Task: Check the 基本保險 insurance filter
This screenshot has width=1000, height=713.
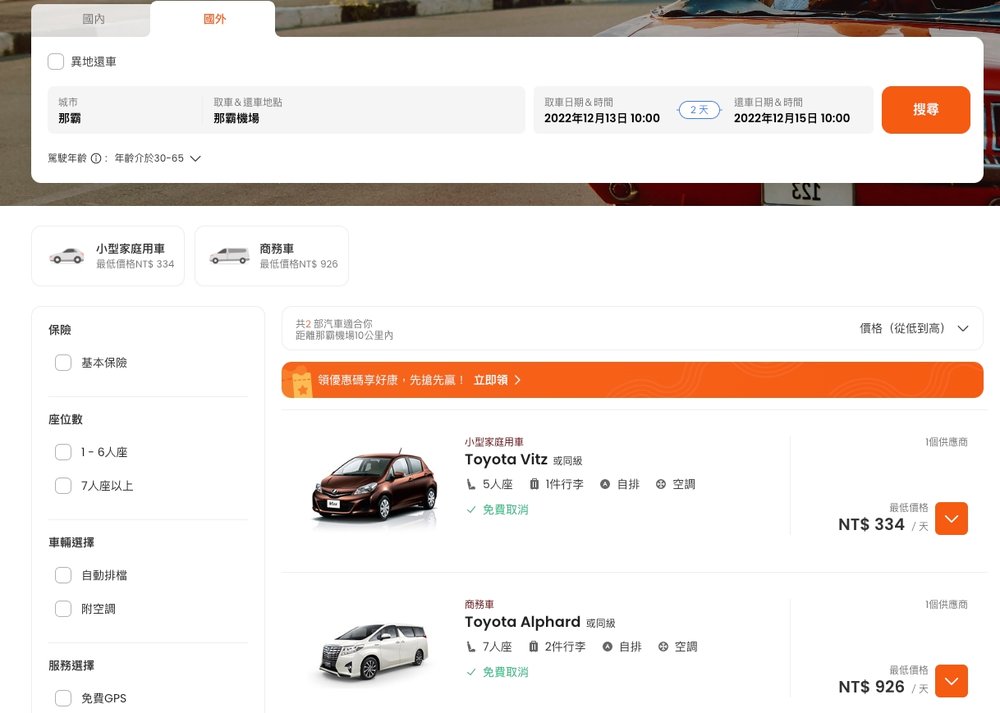Action: pos(63,363)
